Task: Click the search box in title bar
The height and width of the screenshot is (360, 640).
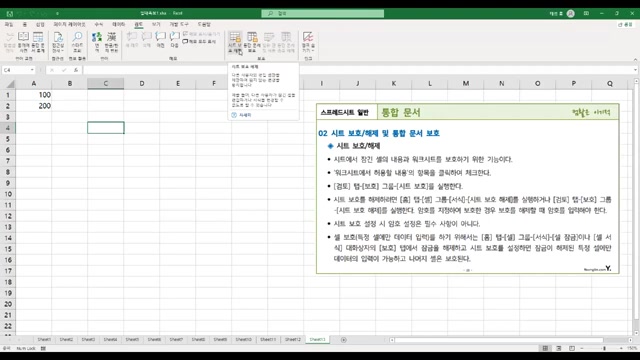Action: click(322, 13)
